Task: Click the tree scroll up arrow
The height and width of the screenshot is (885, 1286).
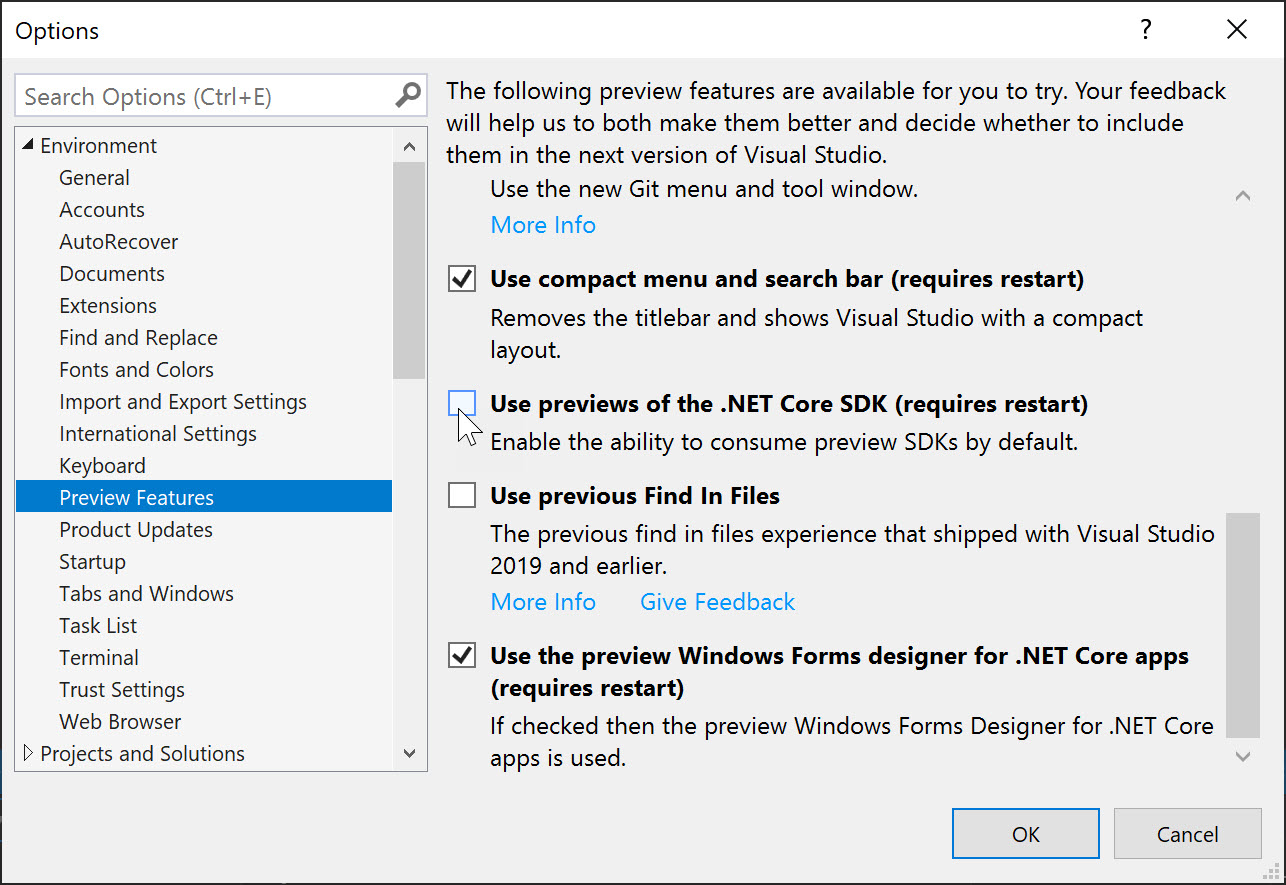Action: pos(409,146)
